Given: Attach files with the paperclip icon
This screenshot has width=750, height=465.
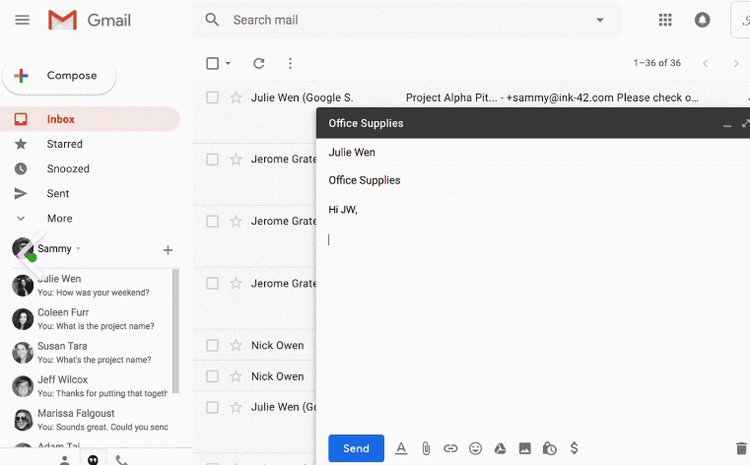Looking at the screenshot, I should 426,448.
